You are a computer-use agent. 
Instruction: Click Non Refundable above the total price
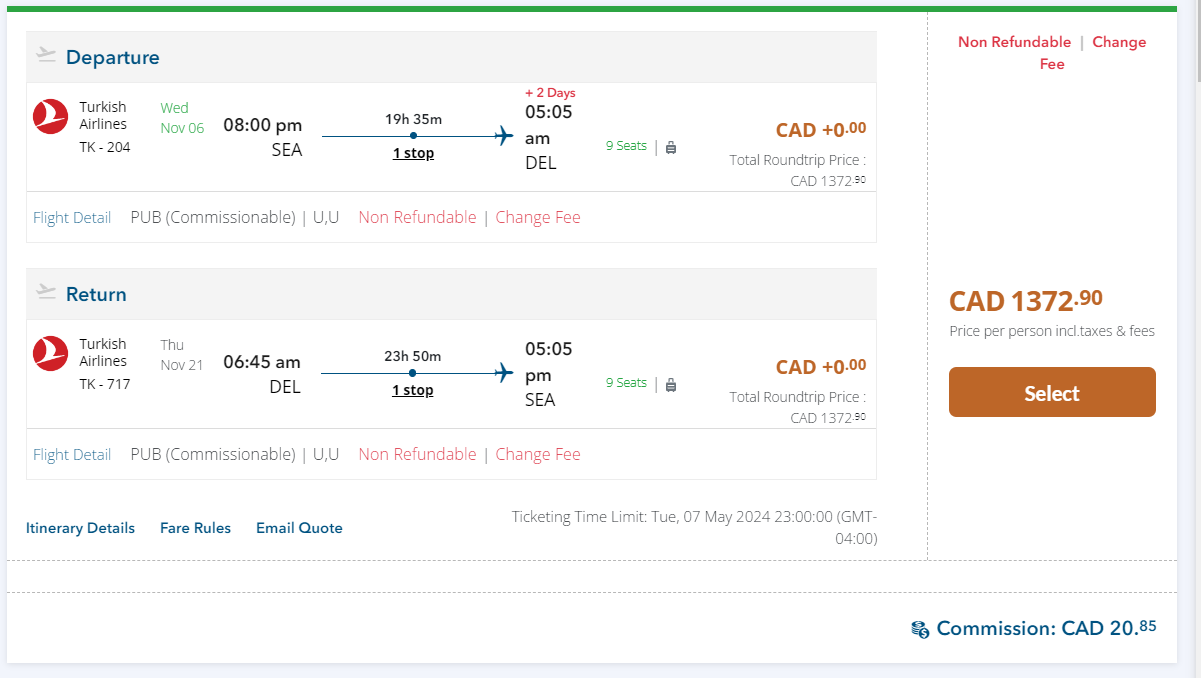[1014, 42]
